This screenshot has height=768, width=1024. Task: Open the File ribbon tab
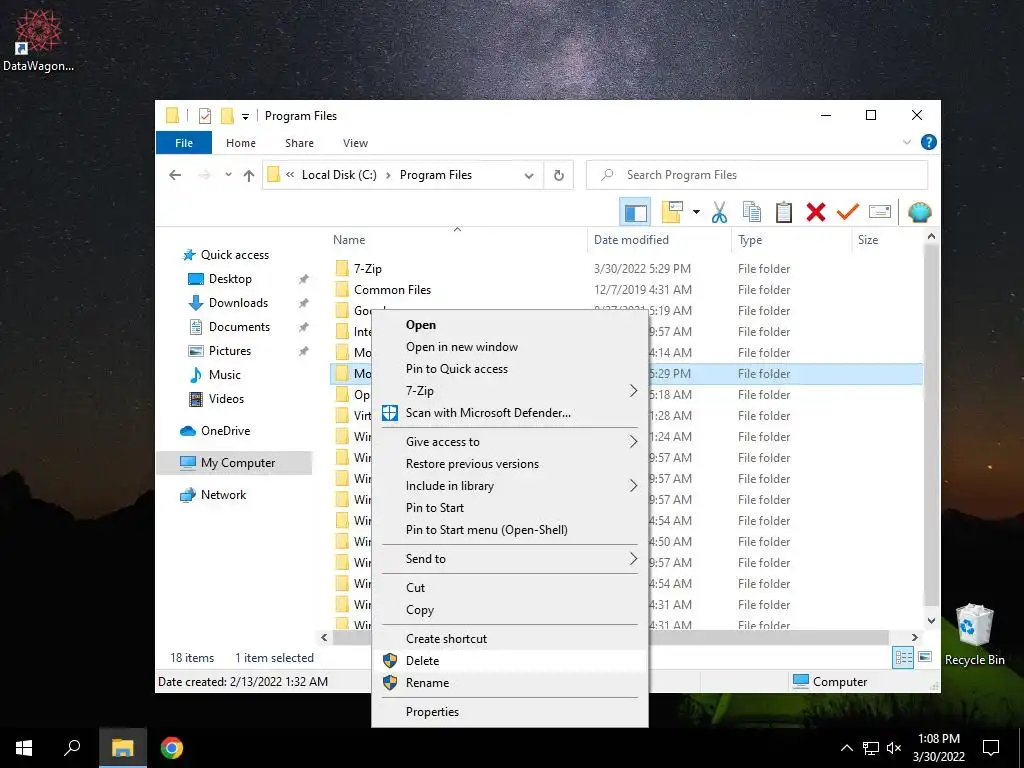pyautogui.click(x=184, y=143)
